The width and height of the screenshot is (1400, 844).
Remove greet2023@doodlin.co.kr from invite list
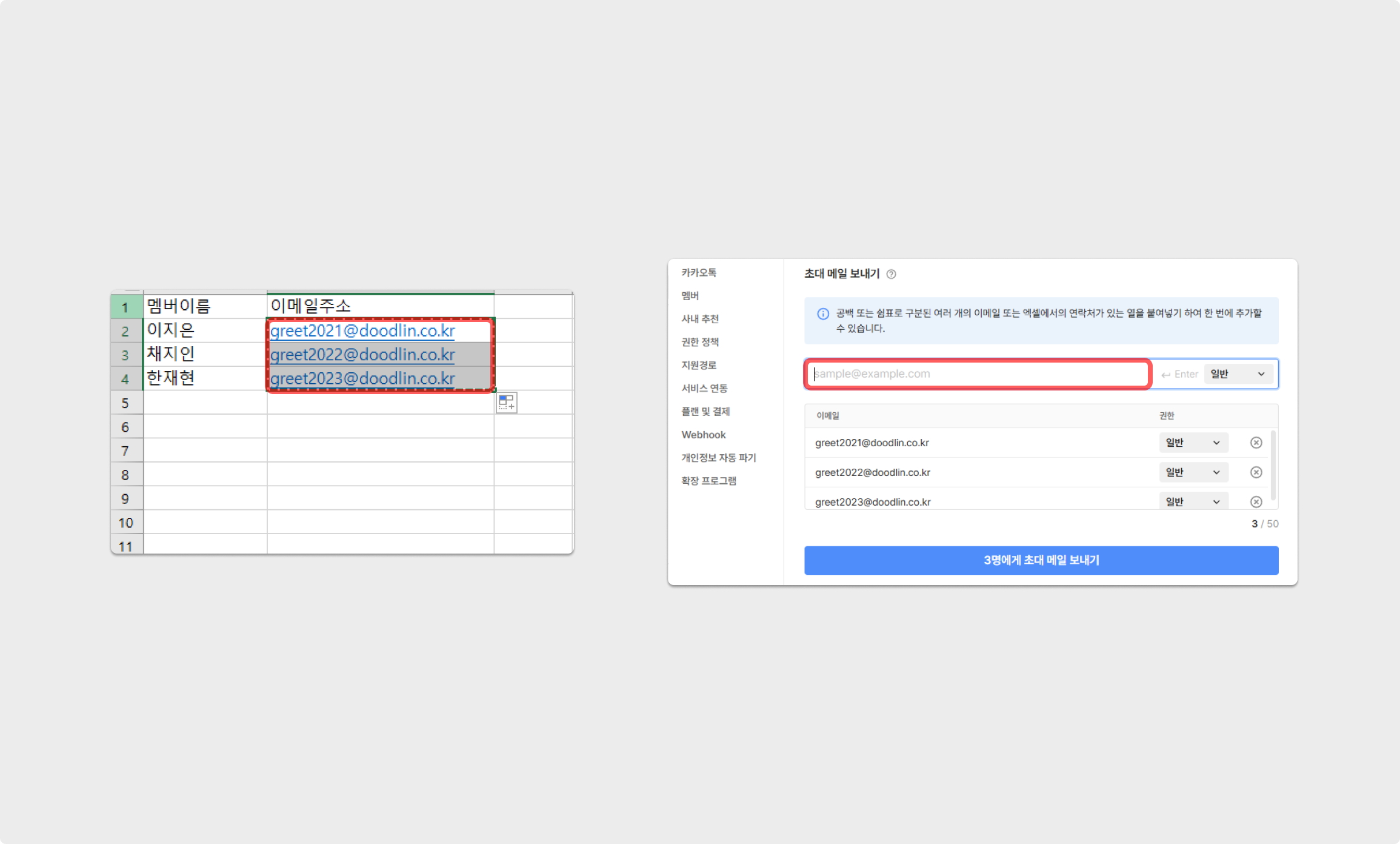click(1256, 501)
